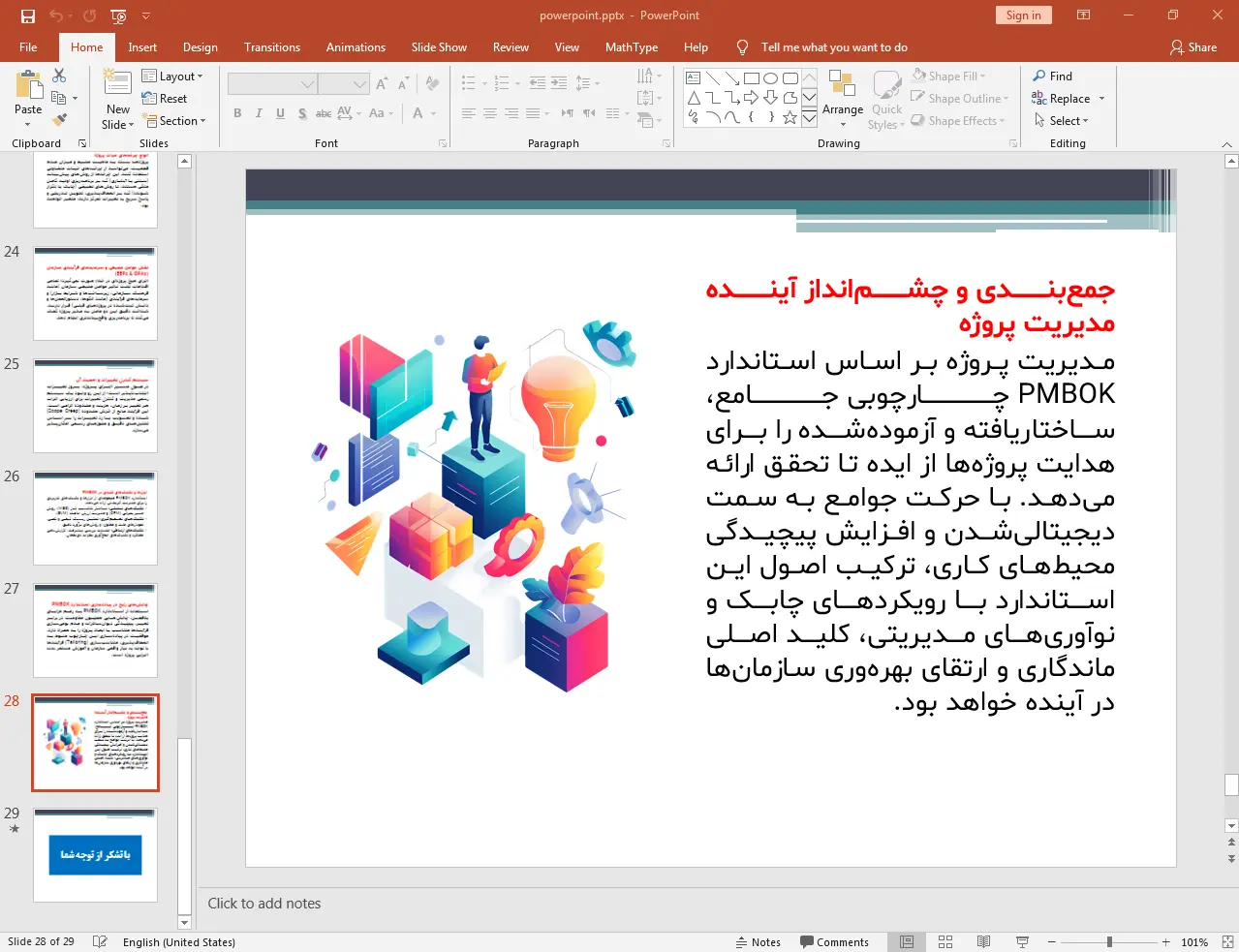1239x952 pixels.
Task: Click the New Slide icon
Action: coord(117,83)
